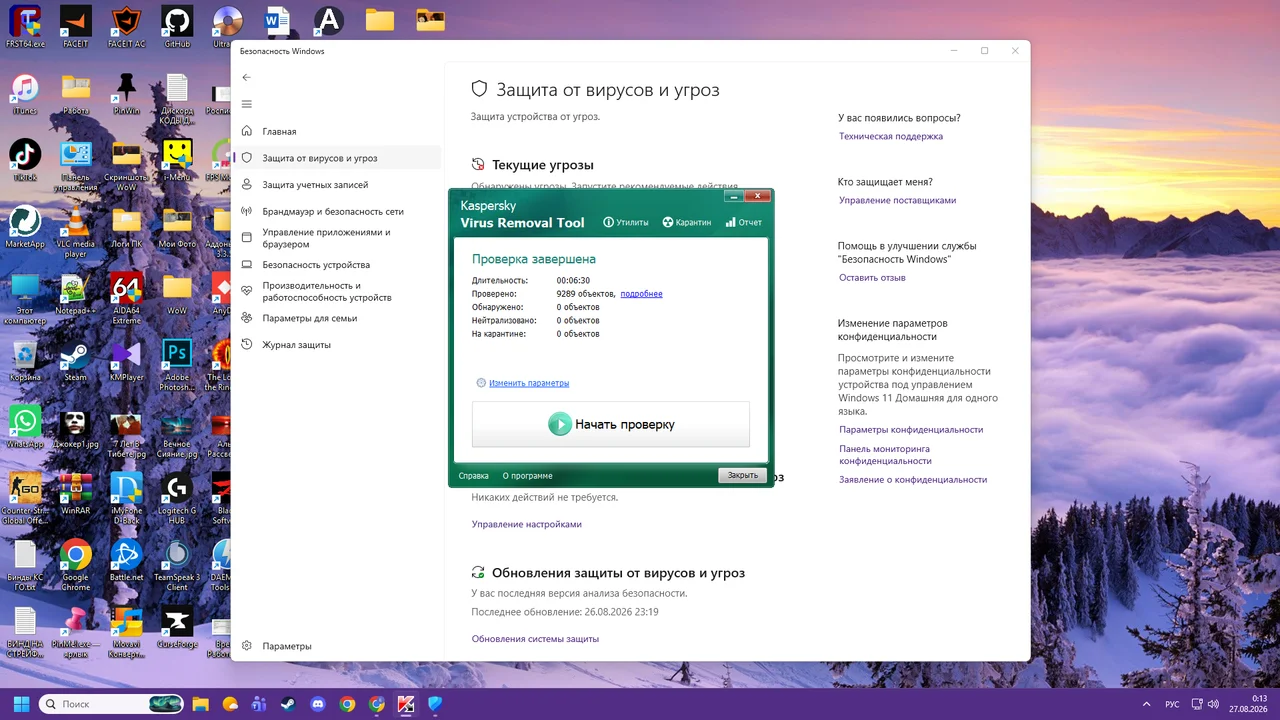Switch to Kaspersky icon on the taskbar
This screenshot has height=720, width=1280.
[x=406, y=704]
